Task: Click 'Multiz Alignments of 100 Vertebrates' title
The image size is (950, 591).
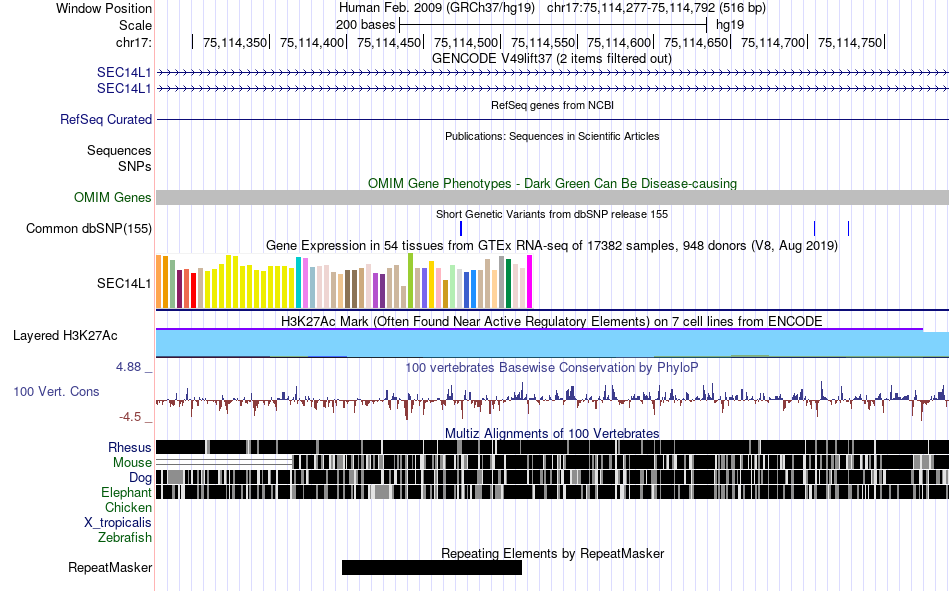Action: tap(552, 433)
